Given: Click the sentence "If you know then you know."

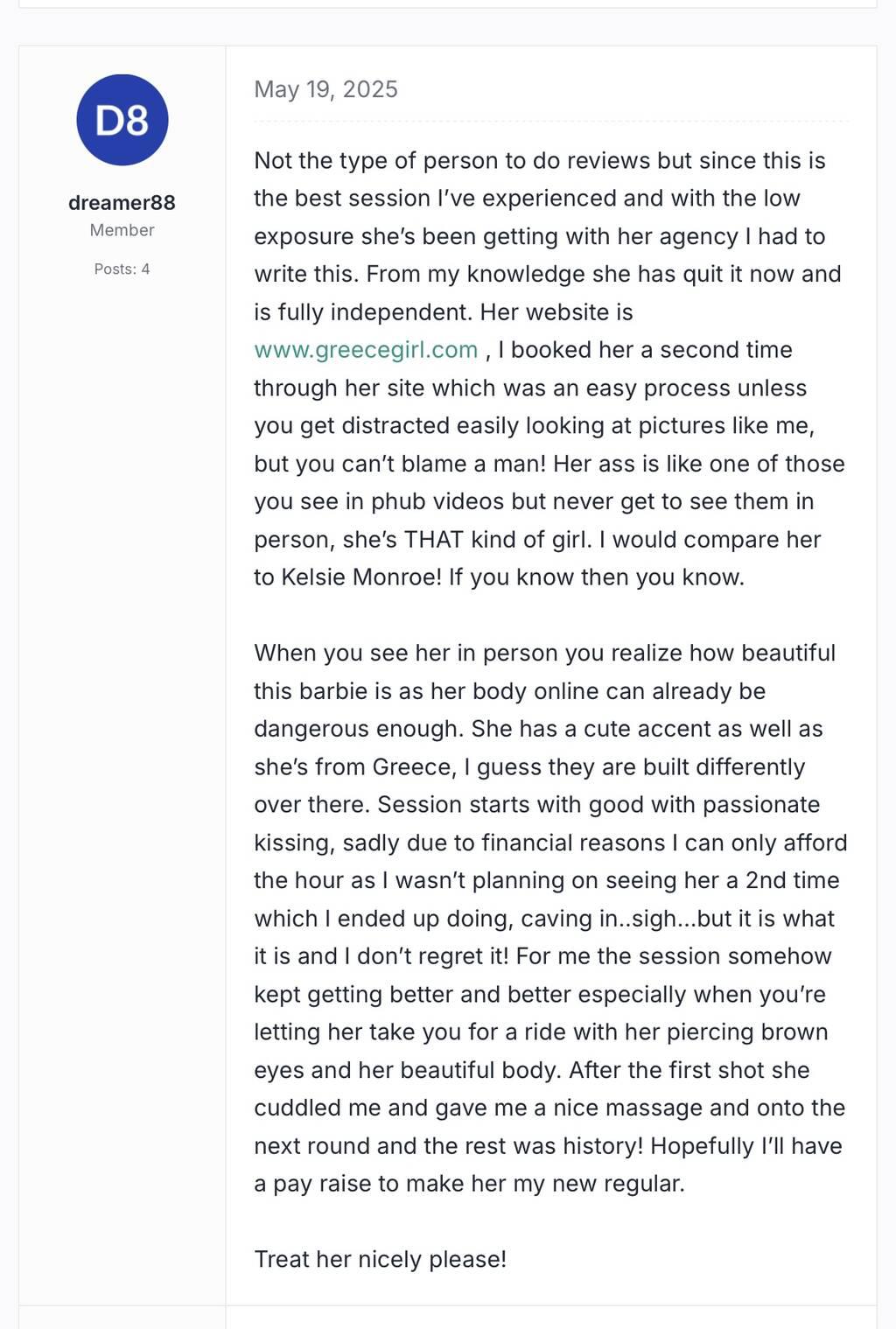Looking at the screenshot, I should pyautogui.click(x=597, y=577).
